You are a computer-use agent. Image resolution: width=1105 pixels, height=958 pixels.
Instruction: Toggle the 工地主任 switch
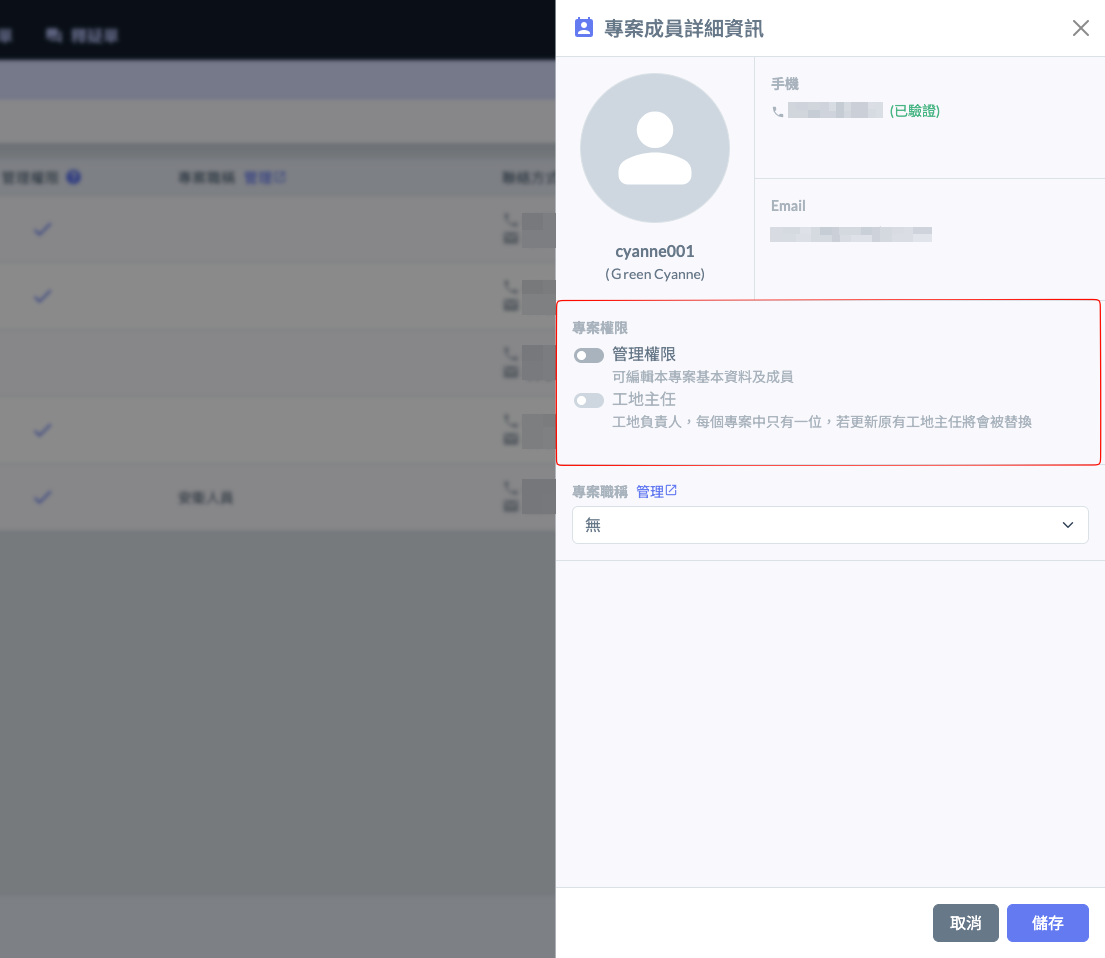pyautogui.click(x=589, y=400)
